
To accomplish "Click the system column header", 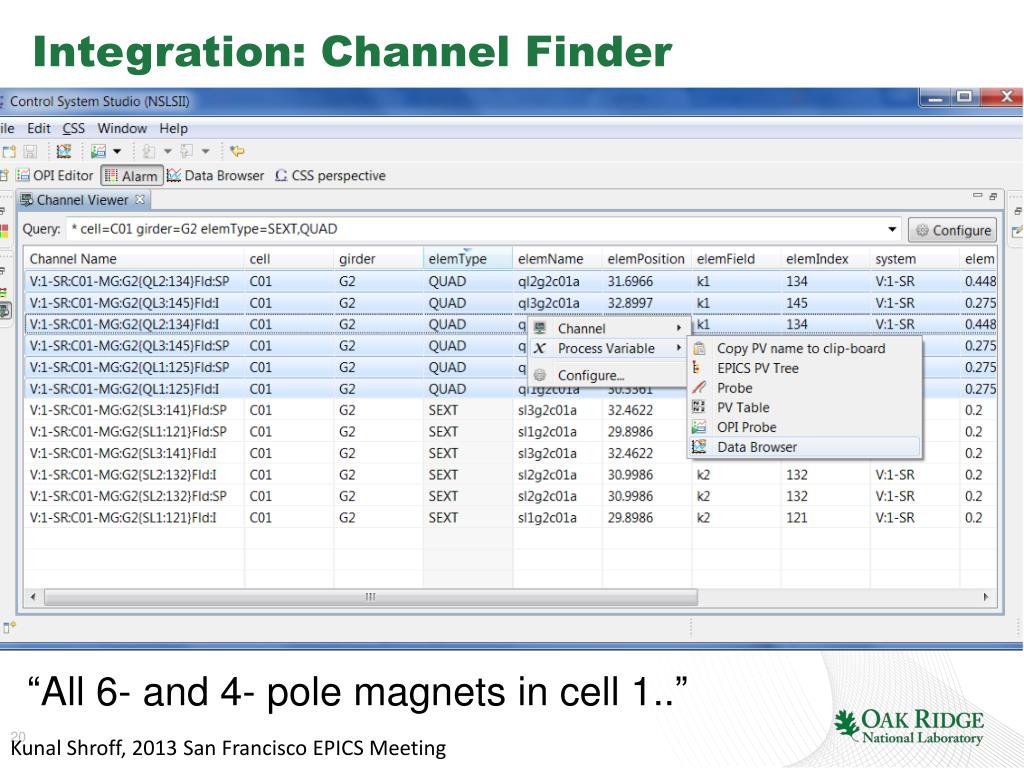I will pyautogui.click(x=916, y=259).
